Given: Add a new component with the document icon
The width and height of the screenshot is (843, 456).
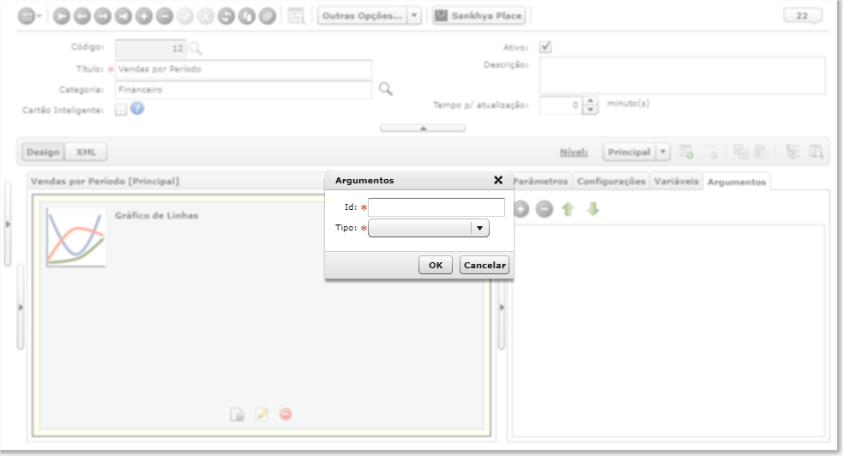Looking at the screenshot, I should click(237, 414).
